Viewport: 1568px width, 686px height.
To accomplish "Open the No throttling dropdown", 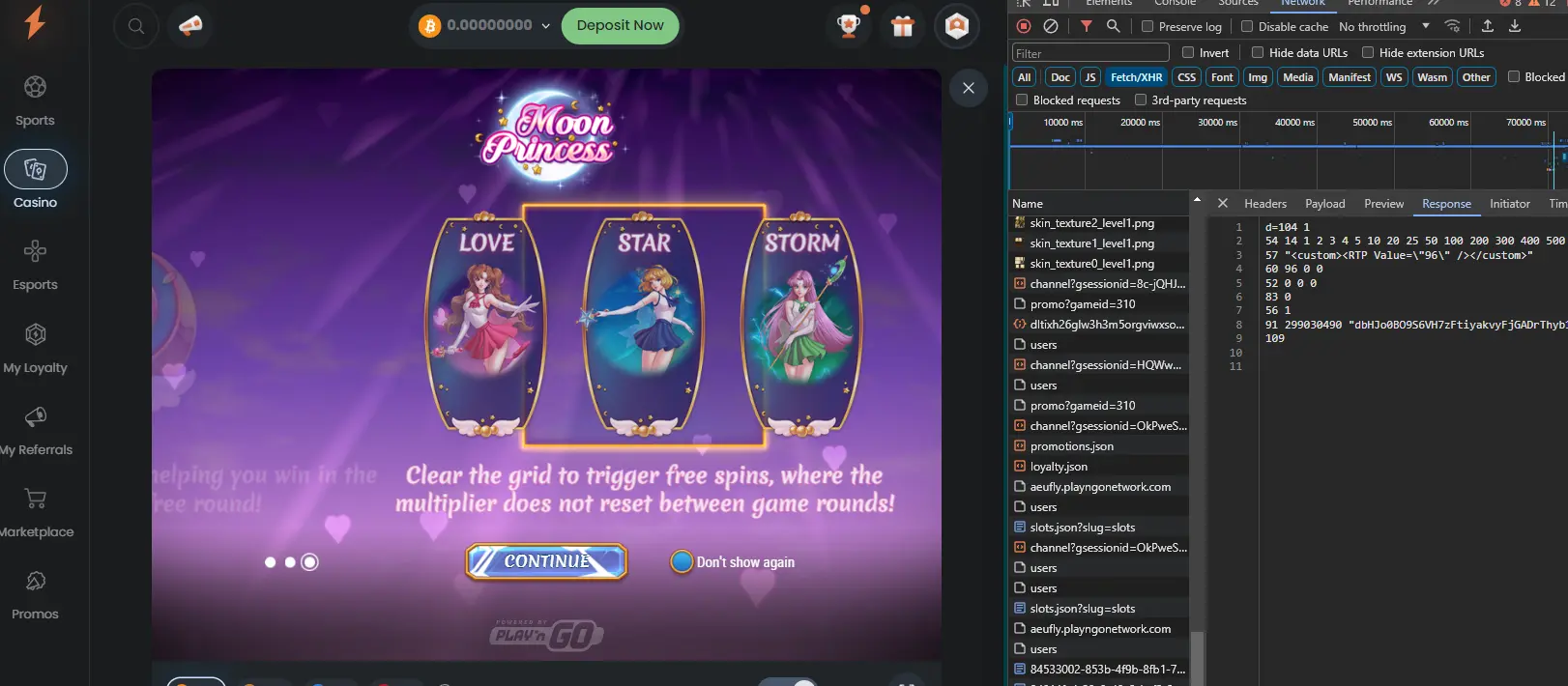I will (x=1384, y=26).
